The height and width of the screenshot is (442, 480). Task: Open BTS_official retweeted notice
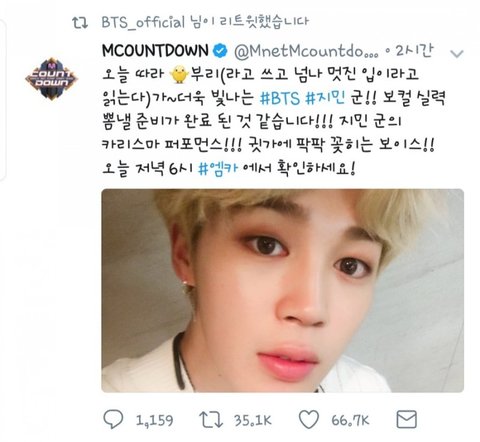(205, 23)
